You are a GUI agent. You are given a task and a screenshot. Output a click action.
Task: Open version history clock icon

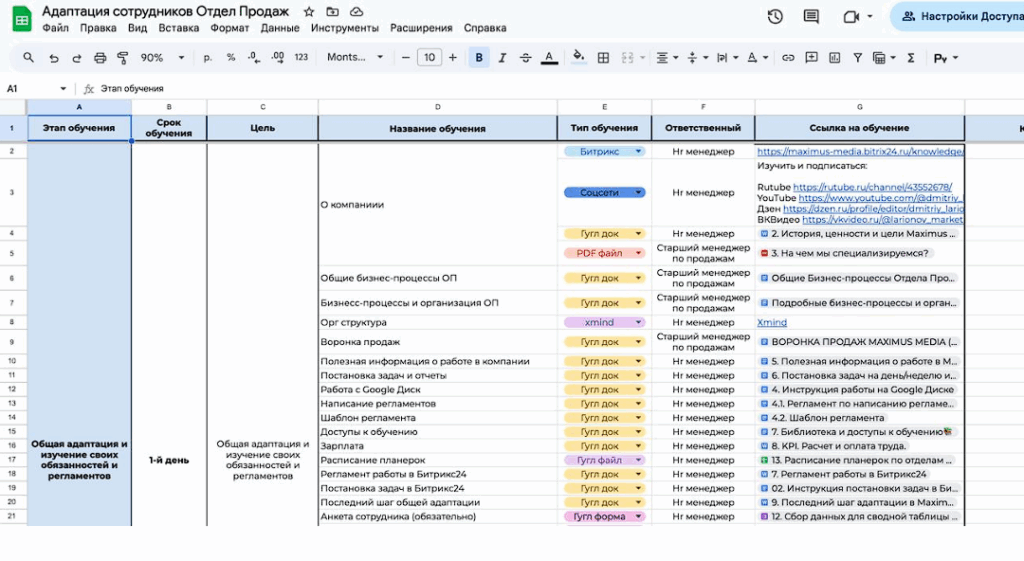click(x=775, y=17)
